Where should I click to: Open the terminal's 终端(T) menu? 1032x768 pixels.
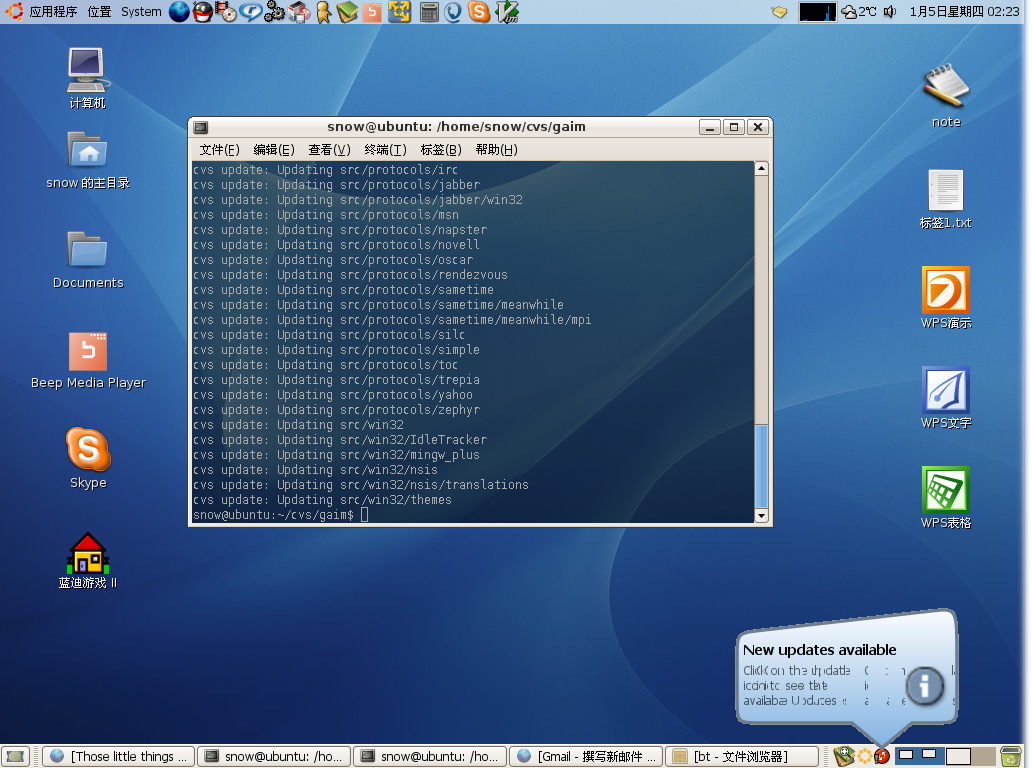pos(385,150)
